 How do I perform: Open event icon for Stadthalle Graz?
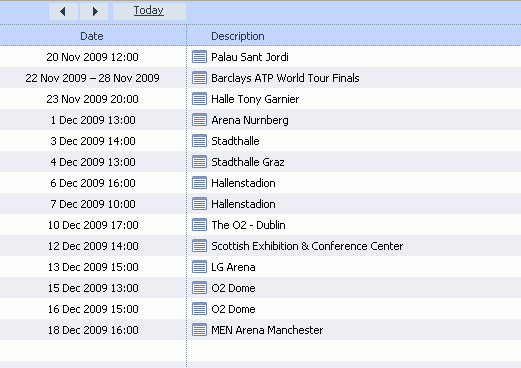(199, 162)
